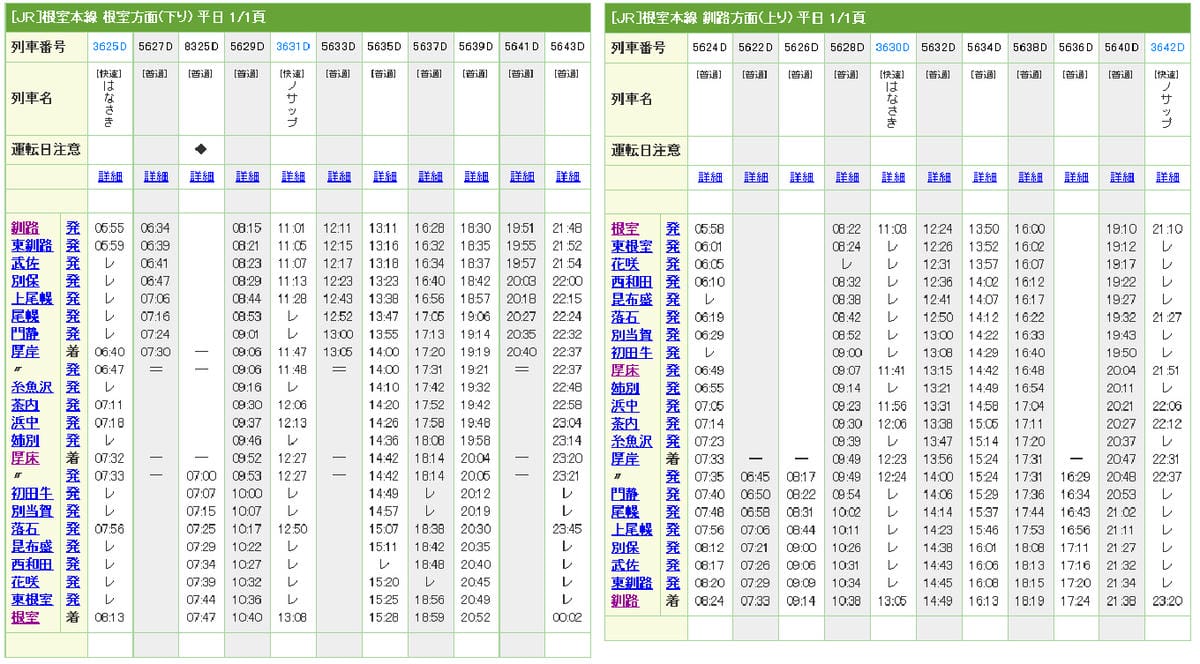
Task: Click 発 link beside 落石 in 釧路方面 table
Action: (x=673, y=316)
